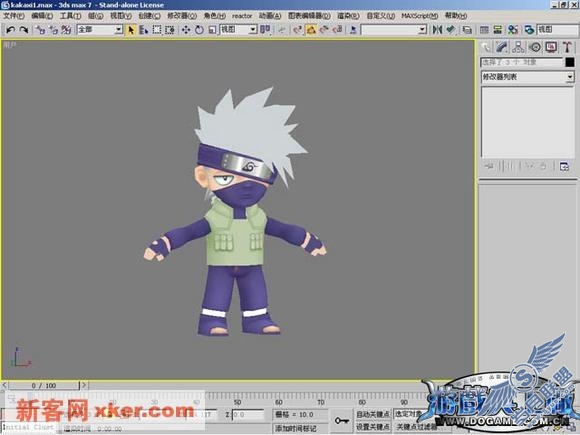Switch to the Modify command panel tab
The image size is (580, 435).
point(502,47)
